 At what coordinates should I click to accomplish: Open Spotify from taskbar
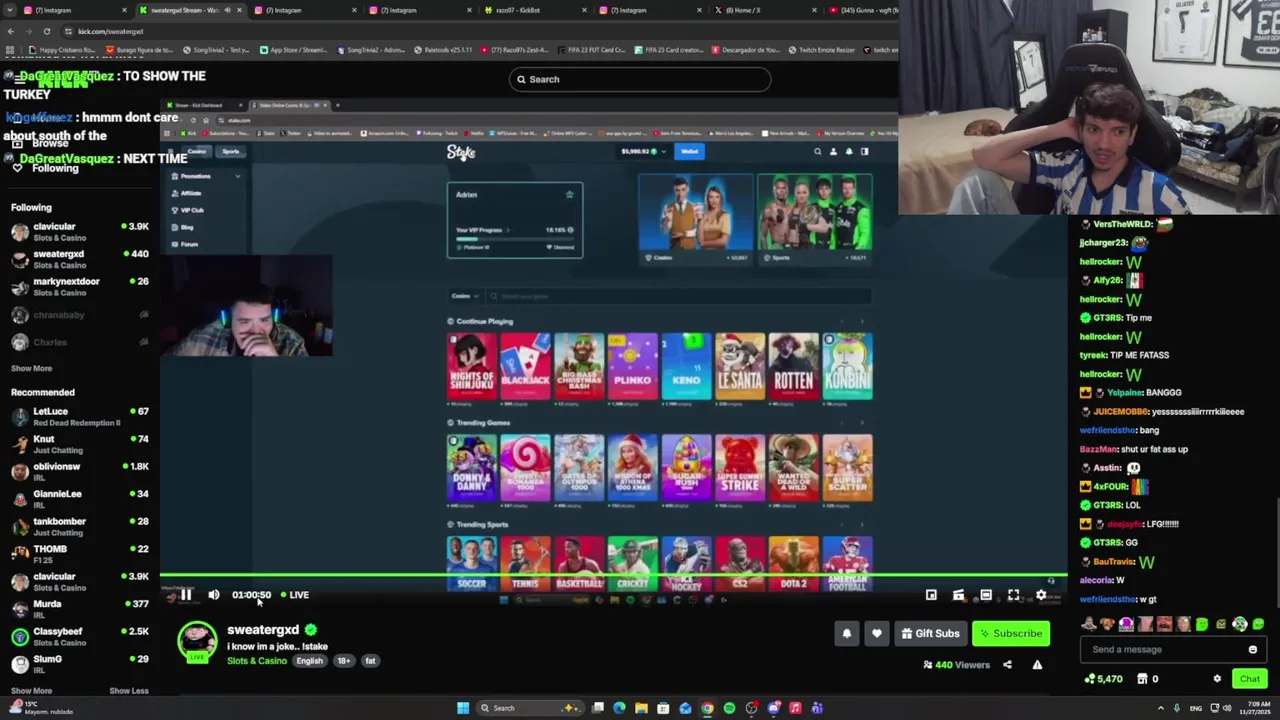tap(729, 708)
